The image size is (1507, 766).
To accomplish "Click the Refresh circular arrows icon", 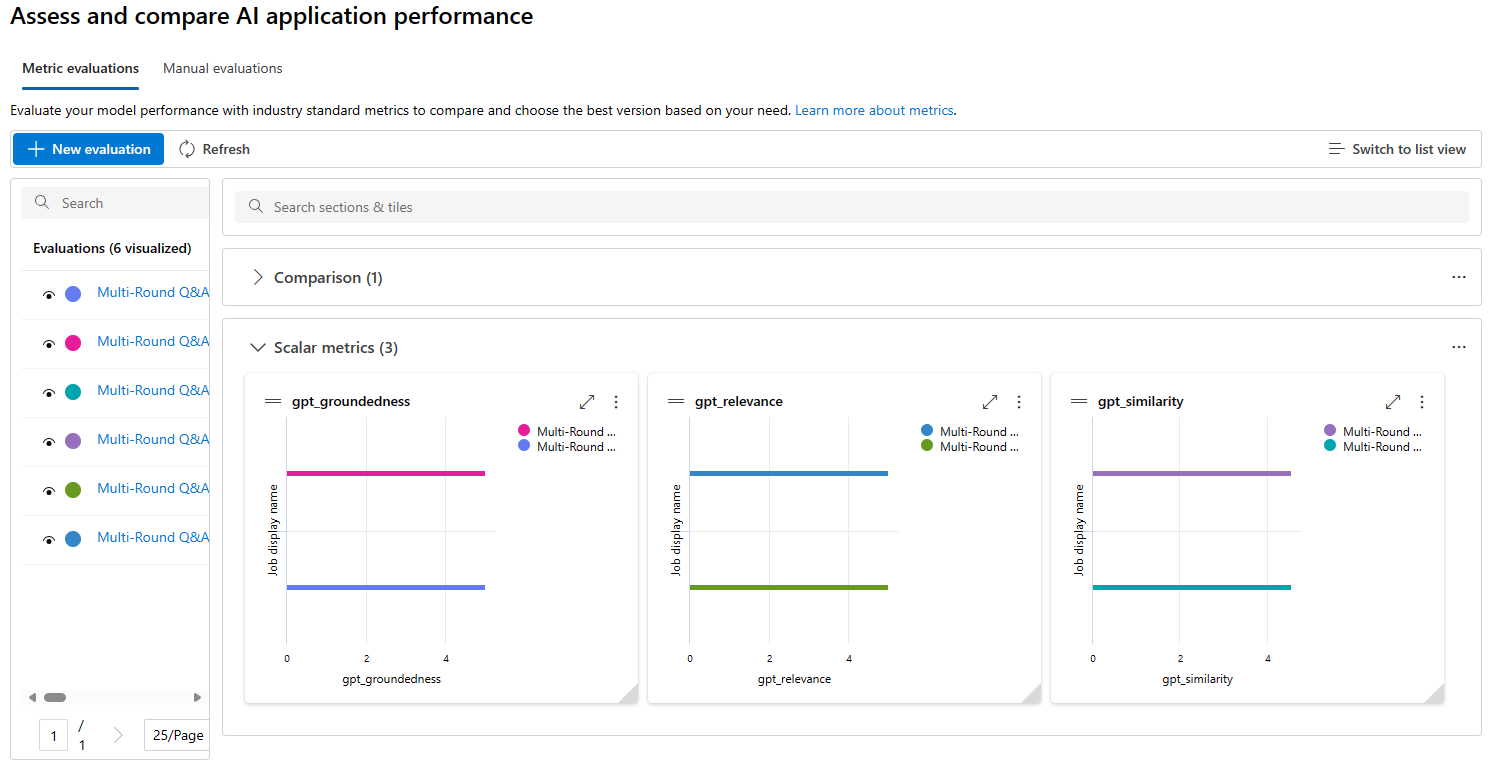I will click(x=187, y=149).
